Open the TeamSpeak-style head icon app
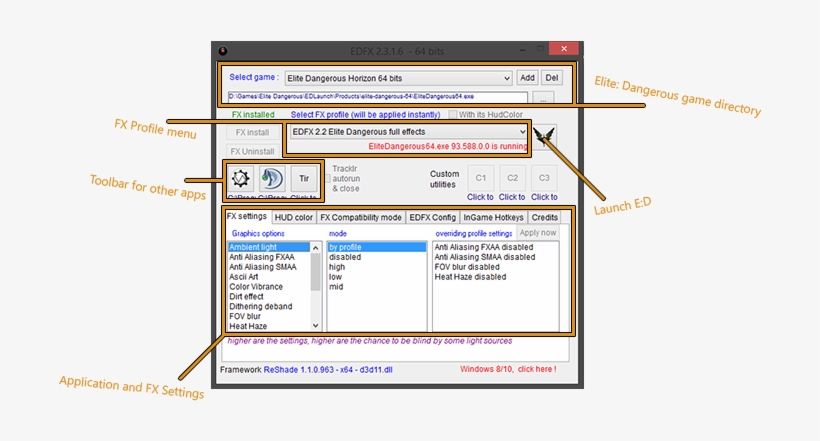This screenshot has height=441, width=820. pos(272,179)
